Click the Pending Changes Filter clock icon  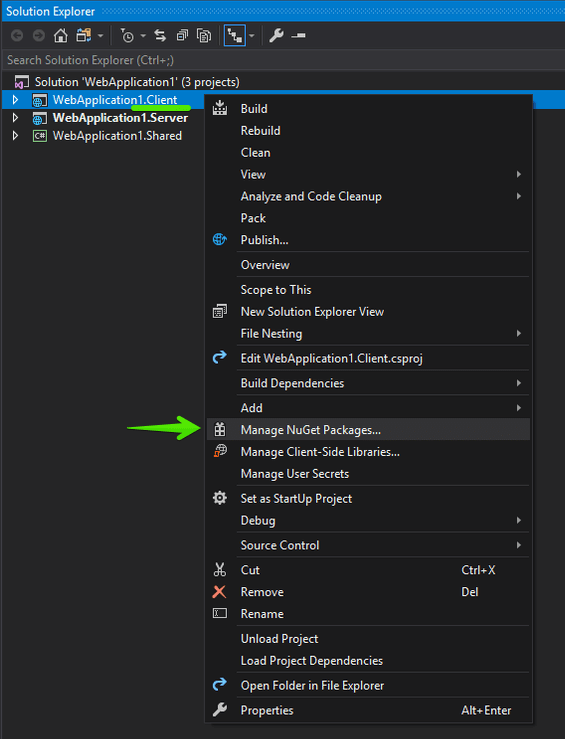coord(127,36)
